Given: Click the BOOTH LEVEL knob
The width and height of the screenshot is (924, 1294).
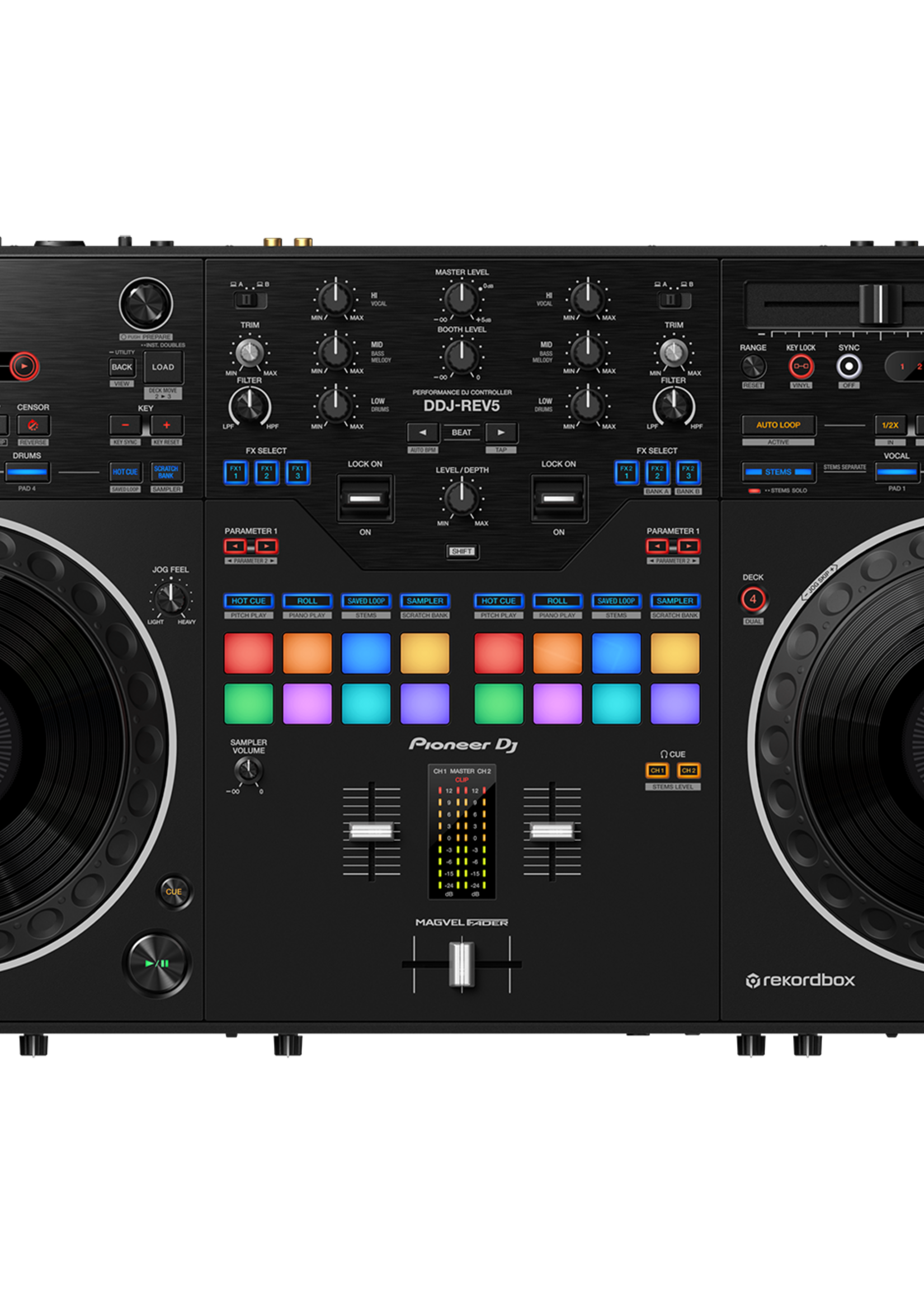Looking at the screenshot, I should click(461, 357).
